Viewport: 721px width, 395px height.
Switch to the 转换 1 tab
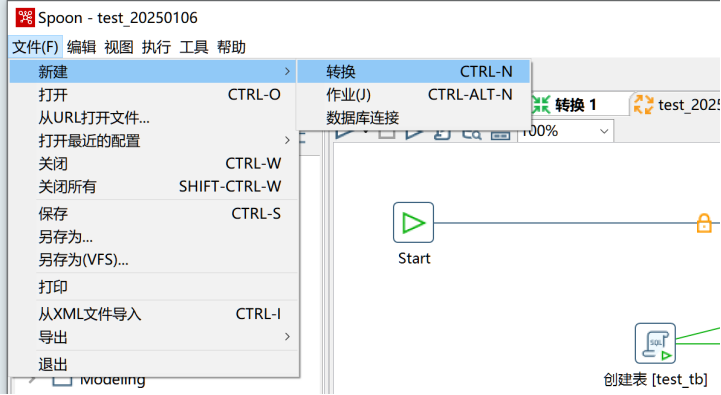pyautogui.click(x=575, y=105)
